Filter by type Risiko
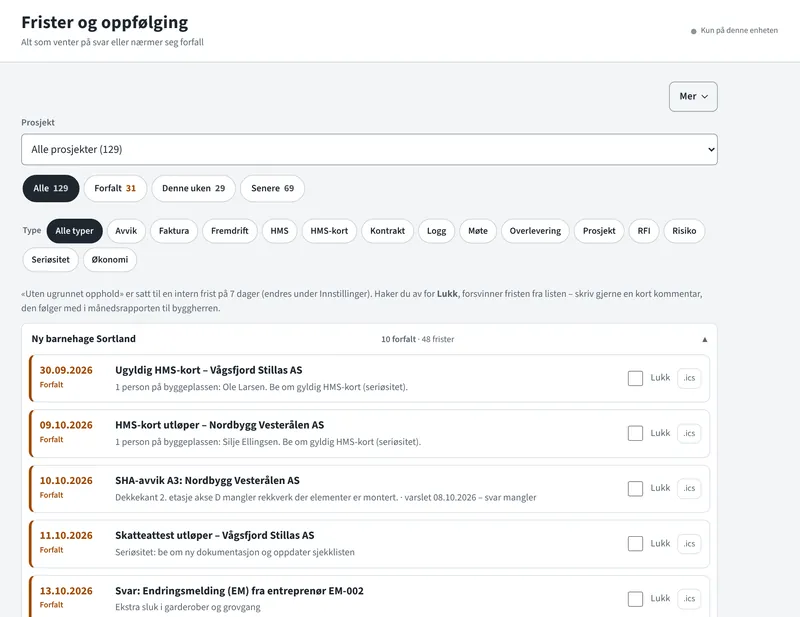 [x=684, y=231]
